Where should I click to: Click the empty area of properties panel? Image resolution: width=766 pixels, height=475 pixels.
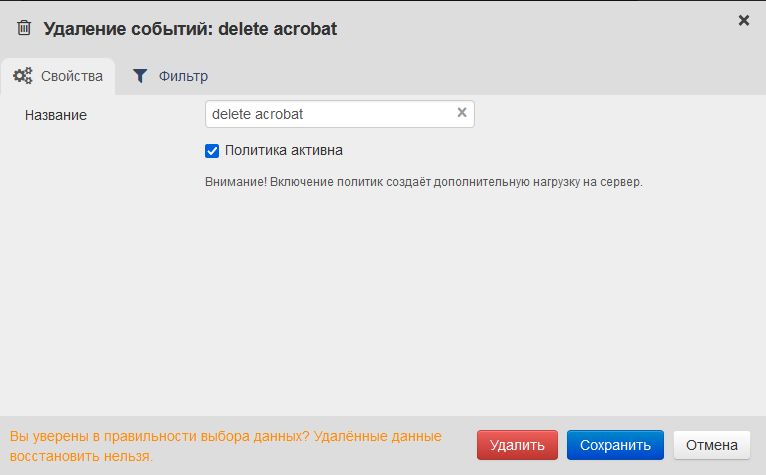pos(380,300)
